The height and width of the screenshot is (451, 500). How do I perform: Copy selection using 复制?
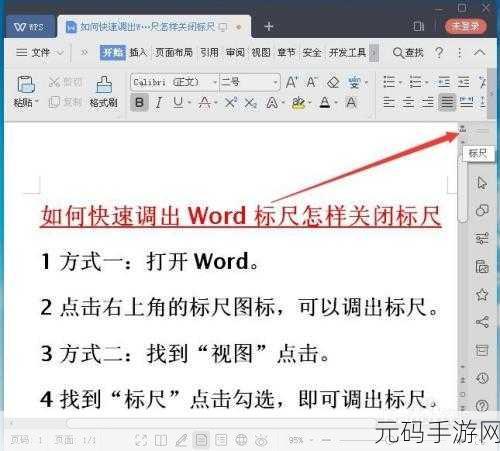click(x=65, y=102)
